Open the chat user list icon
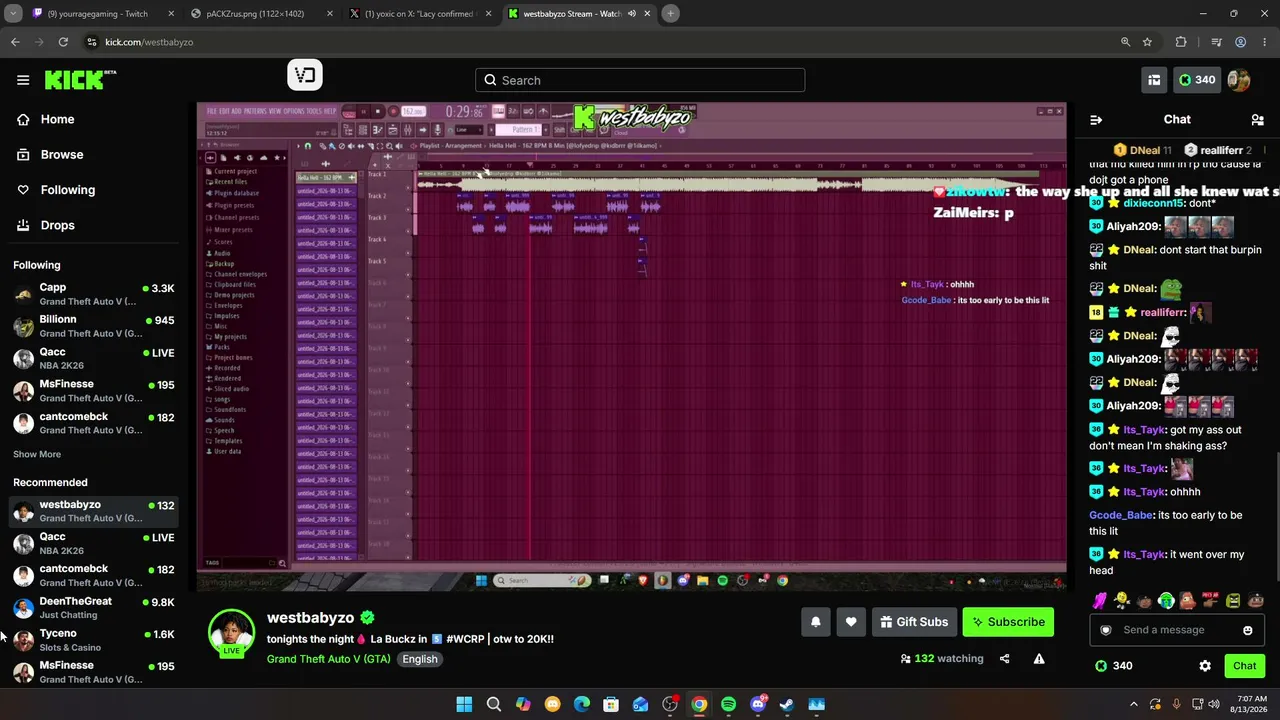Image resolution: width=1280 pixels, height=720 pixels. 1258,120
